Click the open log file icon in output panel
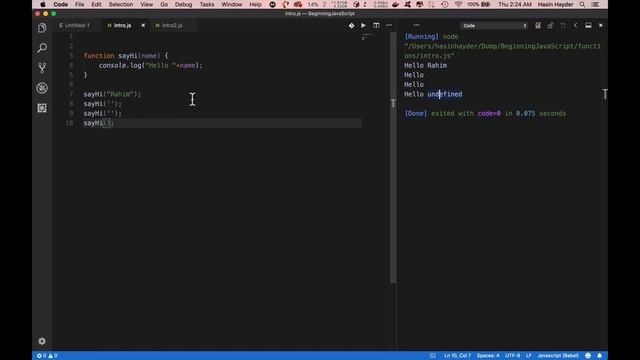 click(563, 25)
